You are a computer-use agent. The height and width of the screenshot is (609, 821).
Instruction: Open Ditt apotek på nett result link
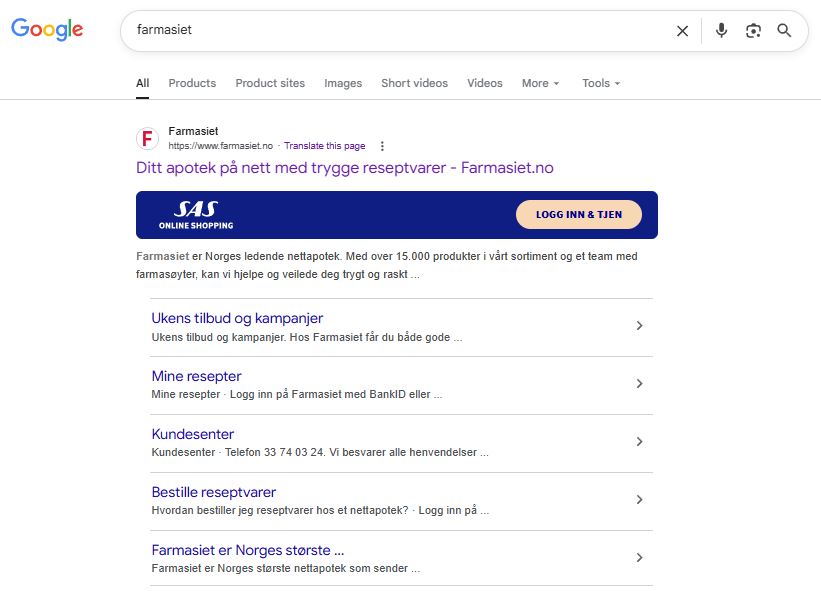pyautogui.click(x=345, y=168)
